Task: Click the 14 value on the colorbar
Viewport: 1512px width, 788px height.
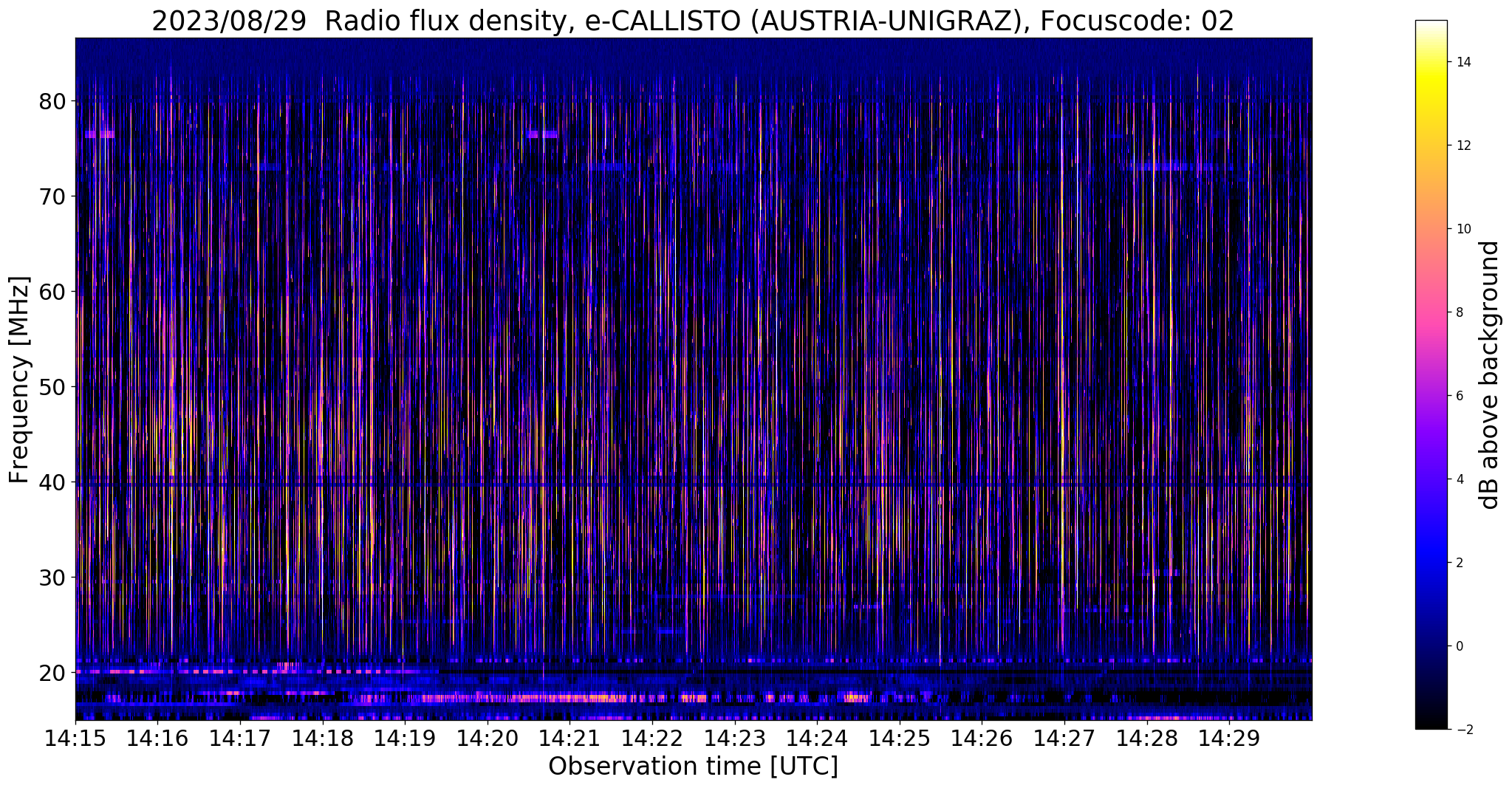Action: 1463,62
